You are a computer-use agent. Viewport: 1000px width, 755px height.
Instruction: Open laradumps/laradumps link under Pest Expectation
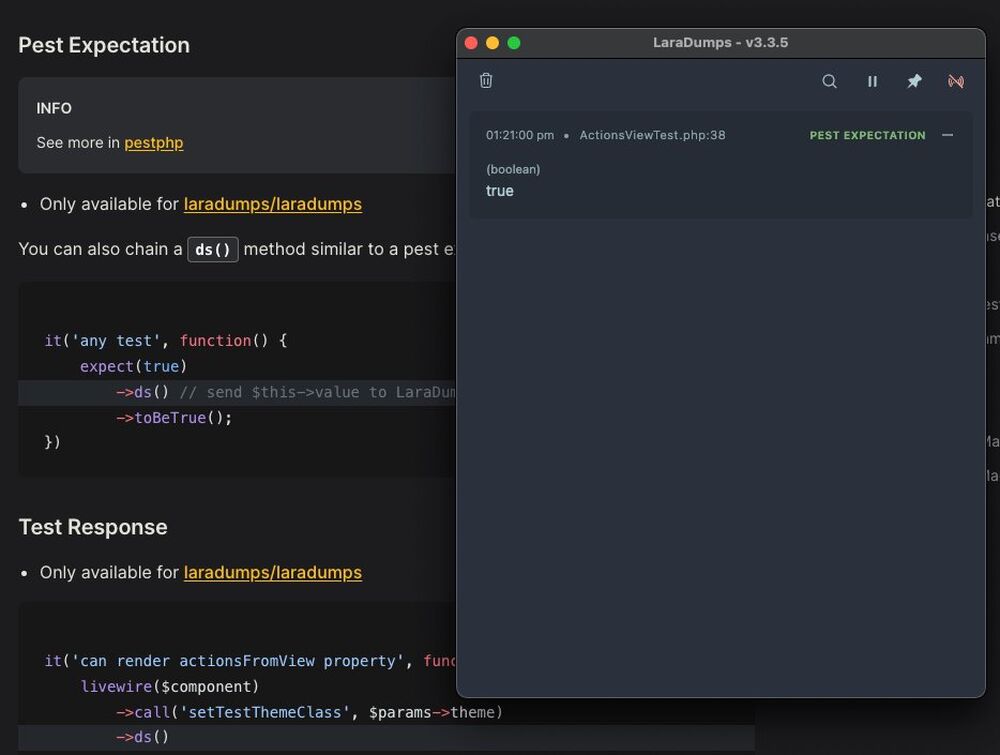(273, 204)
